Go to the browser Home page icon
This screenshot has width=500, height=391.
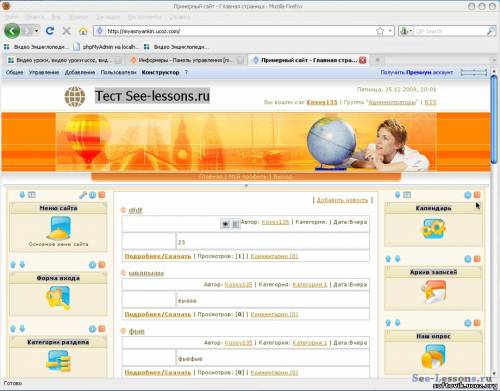[83, 31]
